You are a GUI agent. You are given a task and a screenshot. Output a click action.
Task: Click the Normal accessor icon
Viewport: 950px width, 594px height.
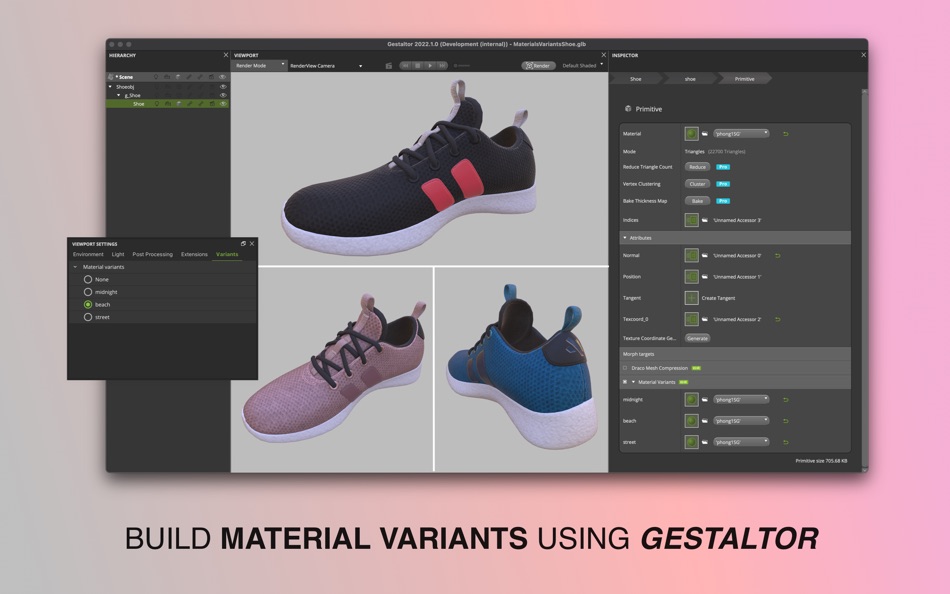[x=691, y=256]
